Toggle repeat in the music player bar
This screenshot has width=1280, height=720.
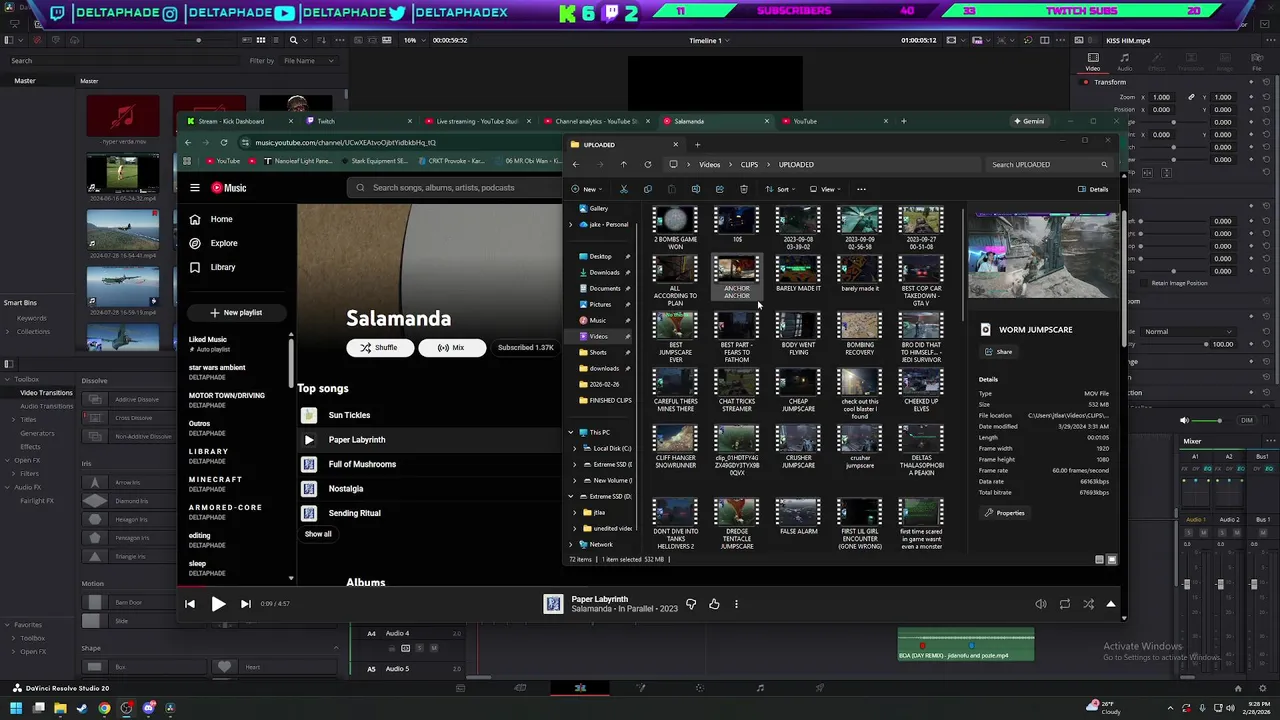[x=1065, y=604]
